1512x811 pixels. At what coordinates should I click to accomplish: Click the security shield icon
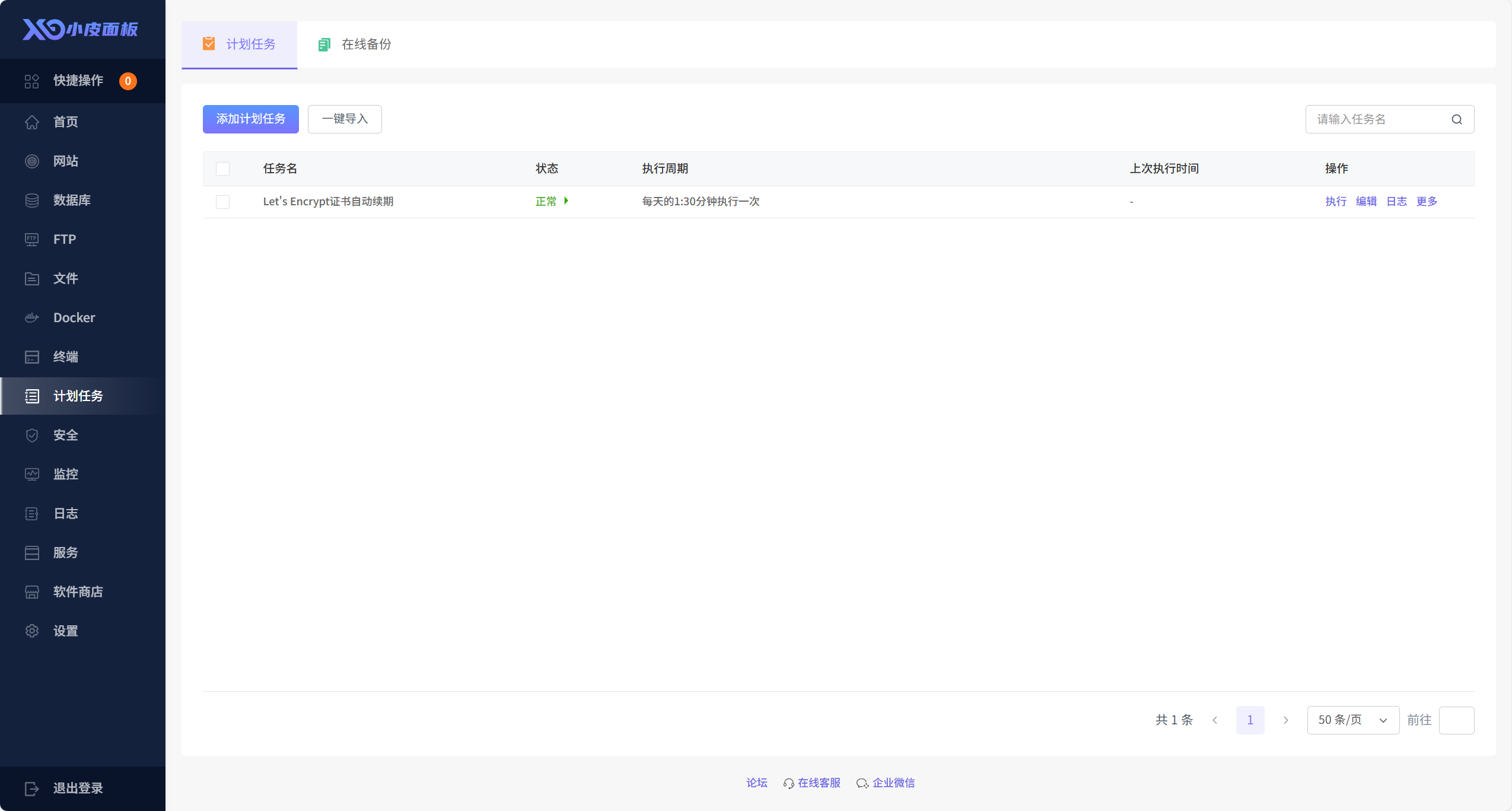coord(32,435)
